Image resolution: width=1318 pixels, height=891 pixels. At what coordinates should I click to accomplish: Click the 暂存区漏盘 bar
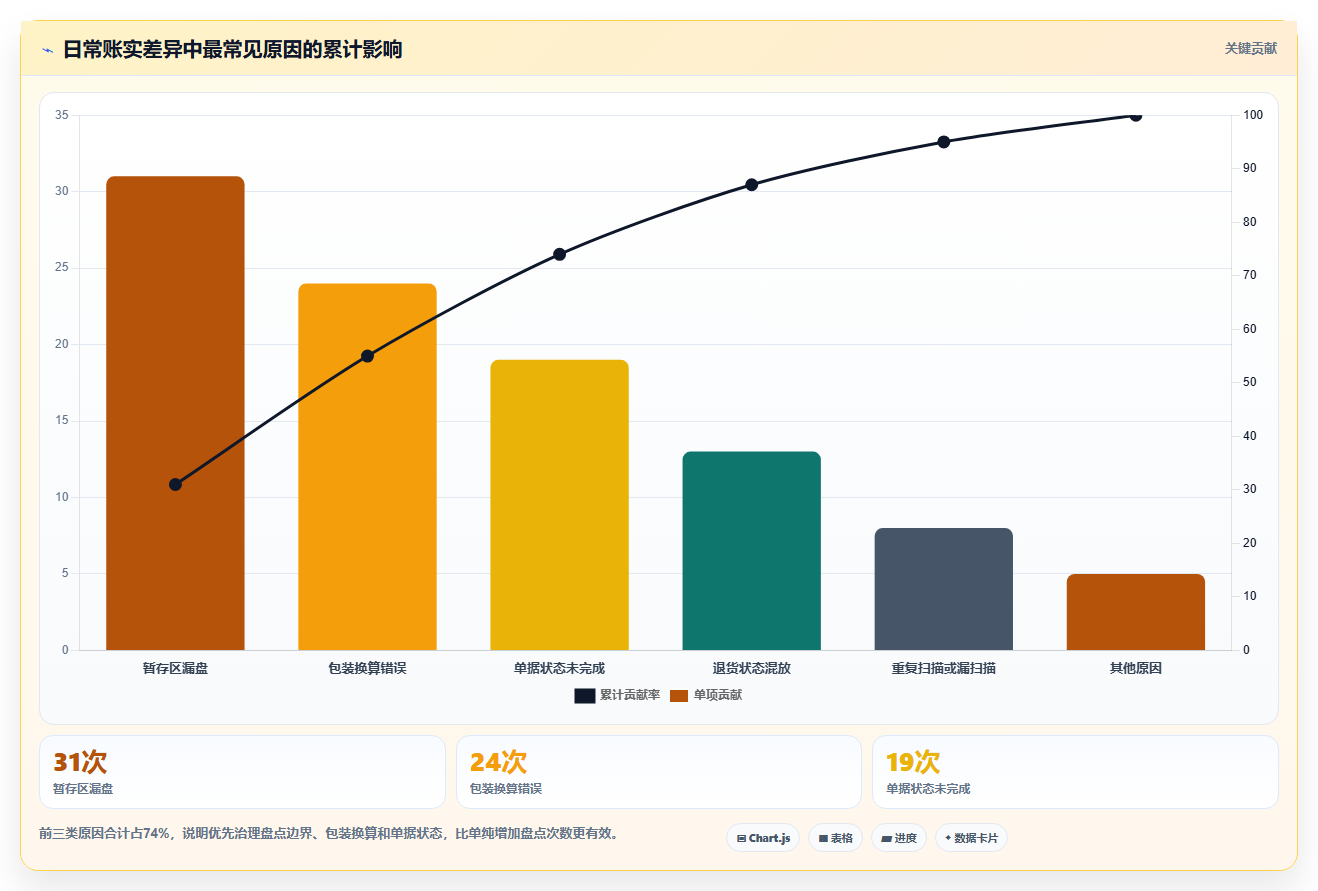pyautogui.click(x=176, y=413)
